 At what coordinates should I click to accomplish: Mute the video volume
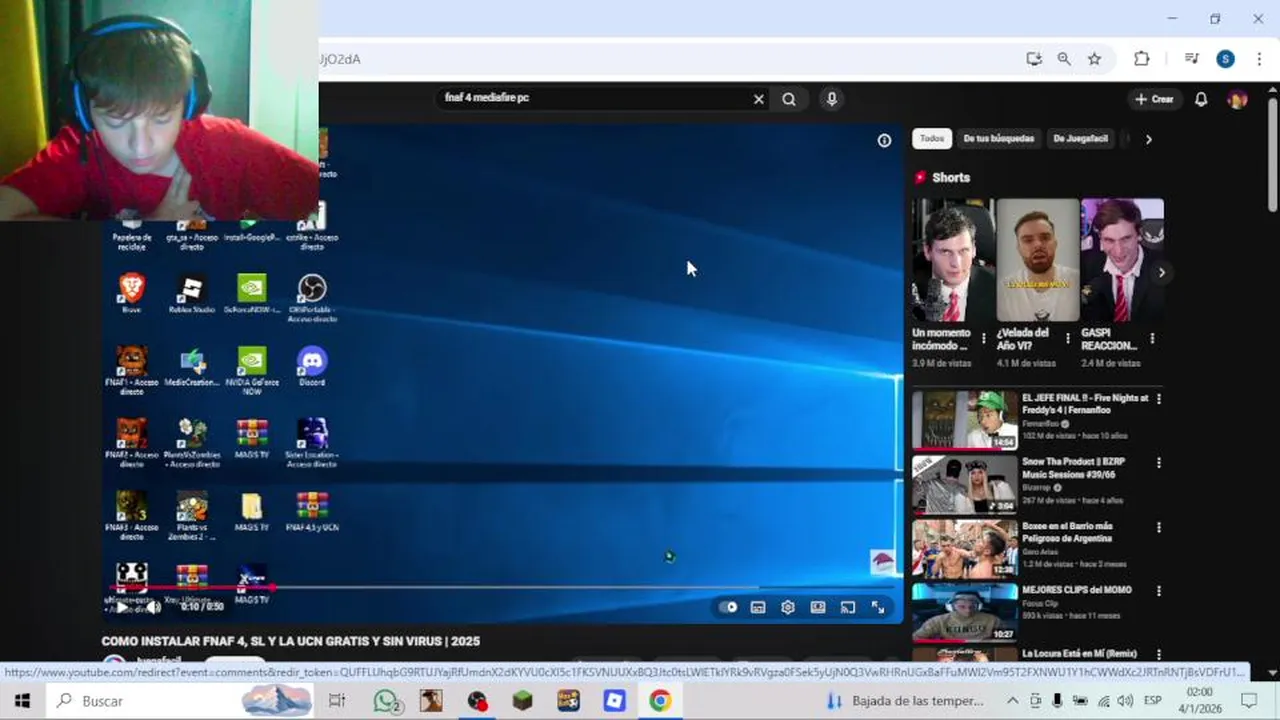point(153,606)
